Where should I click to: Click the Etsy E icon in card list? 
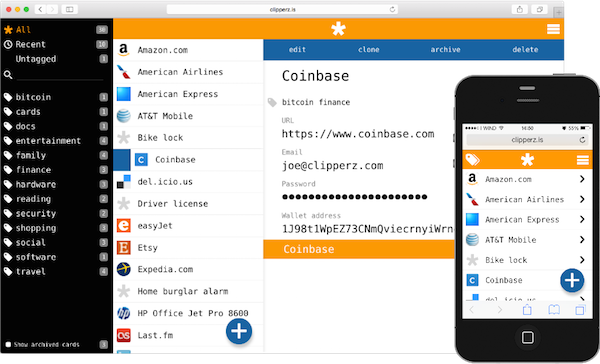124,248
